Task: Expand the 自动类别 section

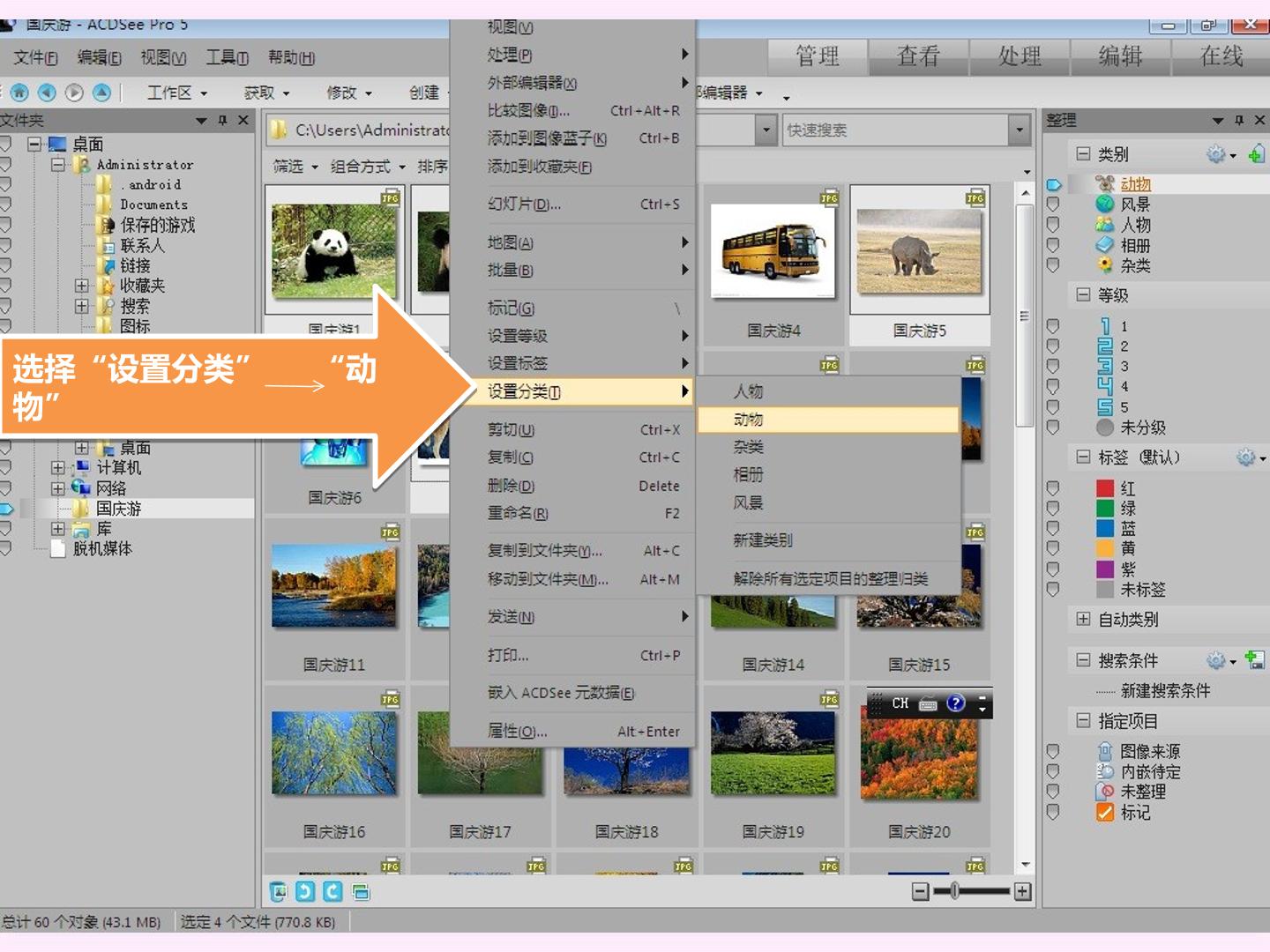Action: click(x=1083, y=619)
